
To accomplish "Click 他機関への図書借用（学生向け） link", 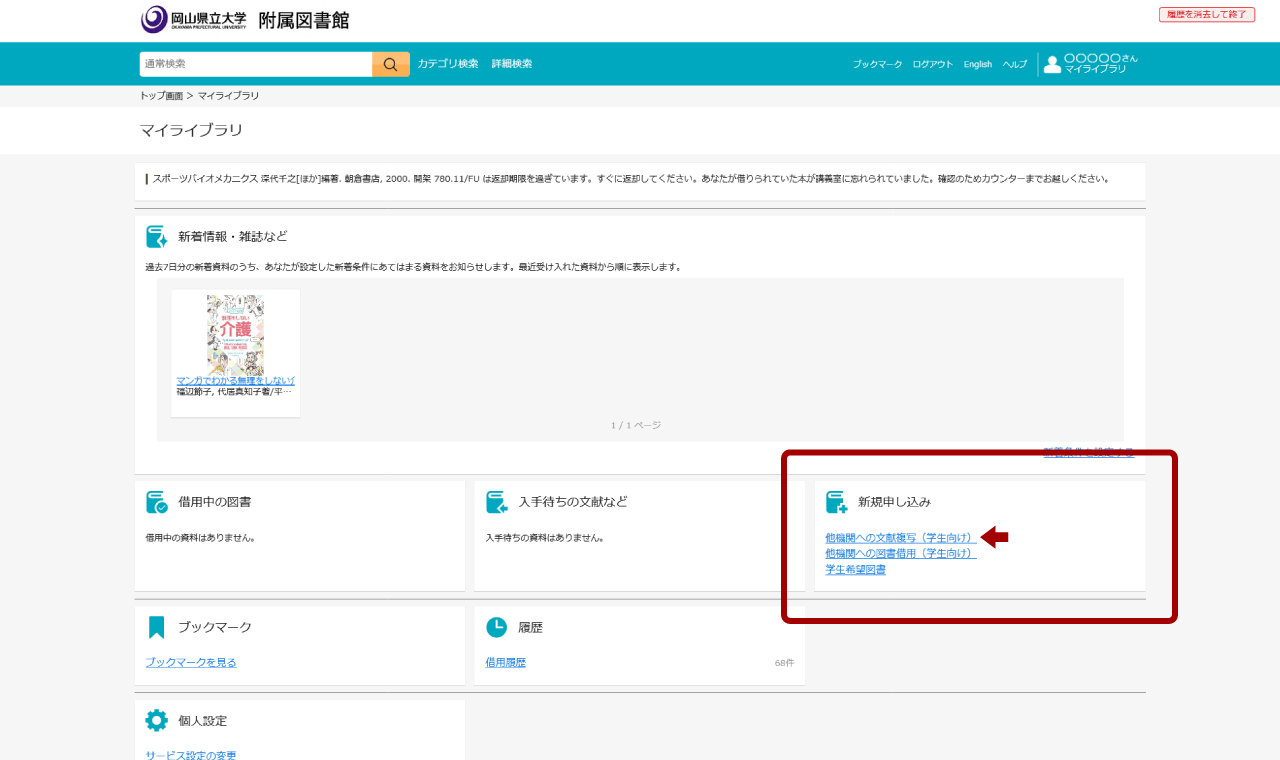I will pos(901,553).
